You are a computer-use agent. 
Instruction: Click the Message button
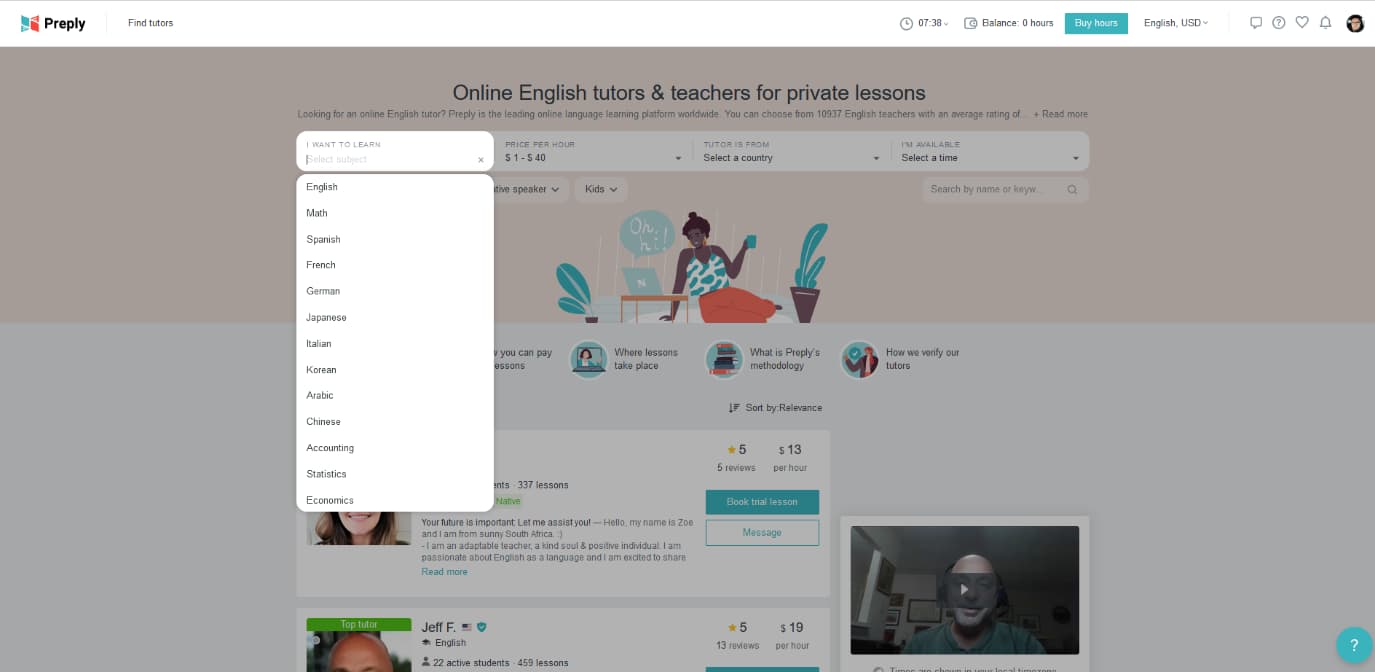[762, 533]
